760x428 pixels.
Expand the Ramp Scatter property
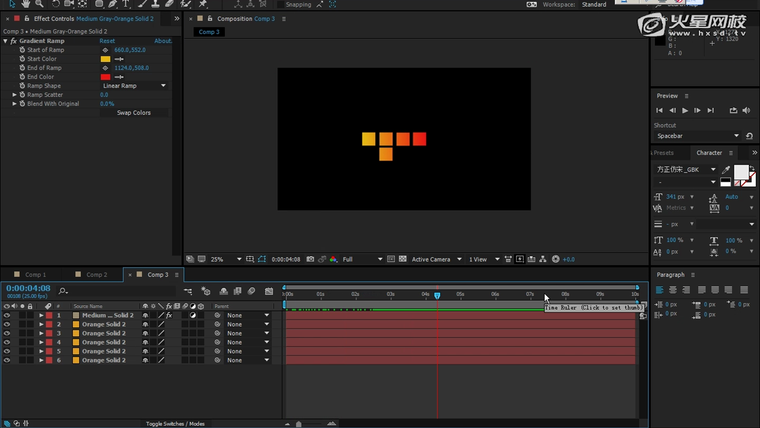(15, 95)
